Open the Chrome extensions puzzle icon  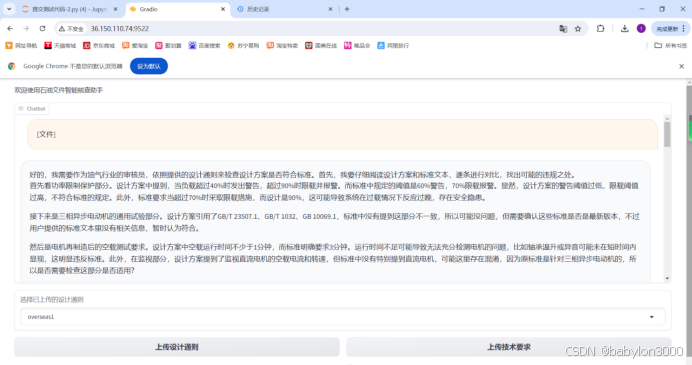tap(601, 29)
